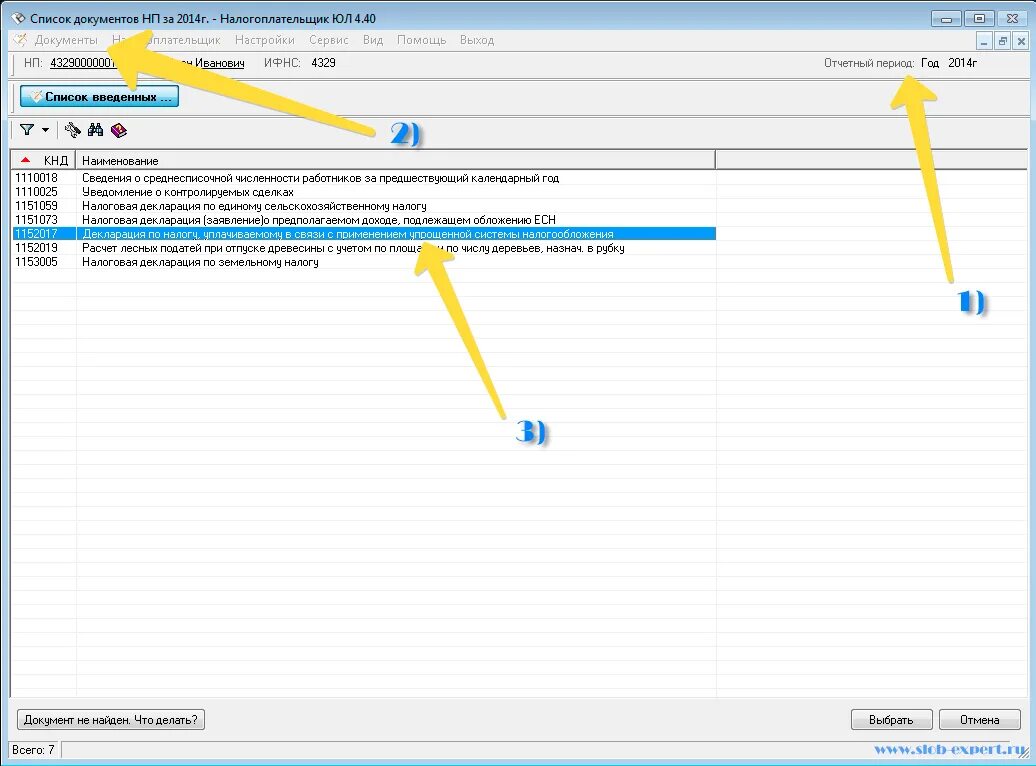The image size is (1036, 766).
Task: Open the filter funnel icon
Action: tap(26, 130)
